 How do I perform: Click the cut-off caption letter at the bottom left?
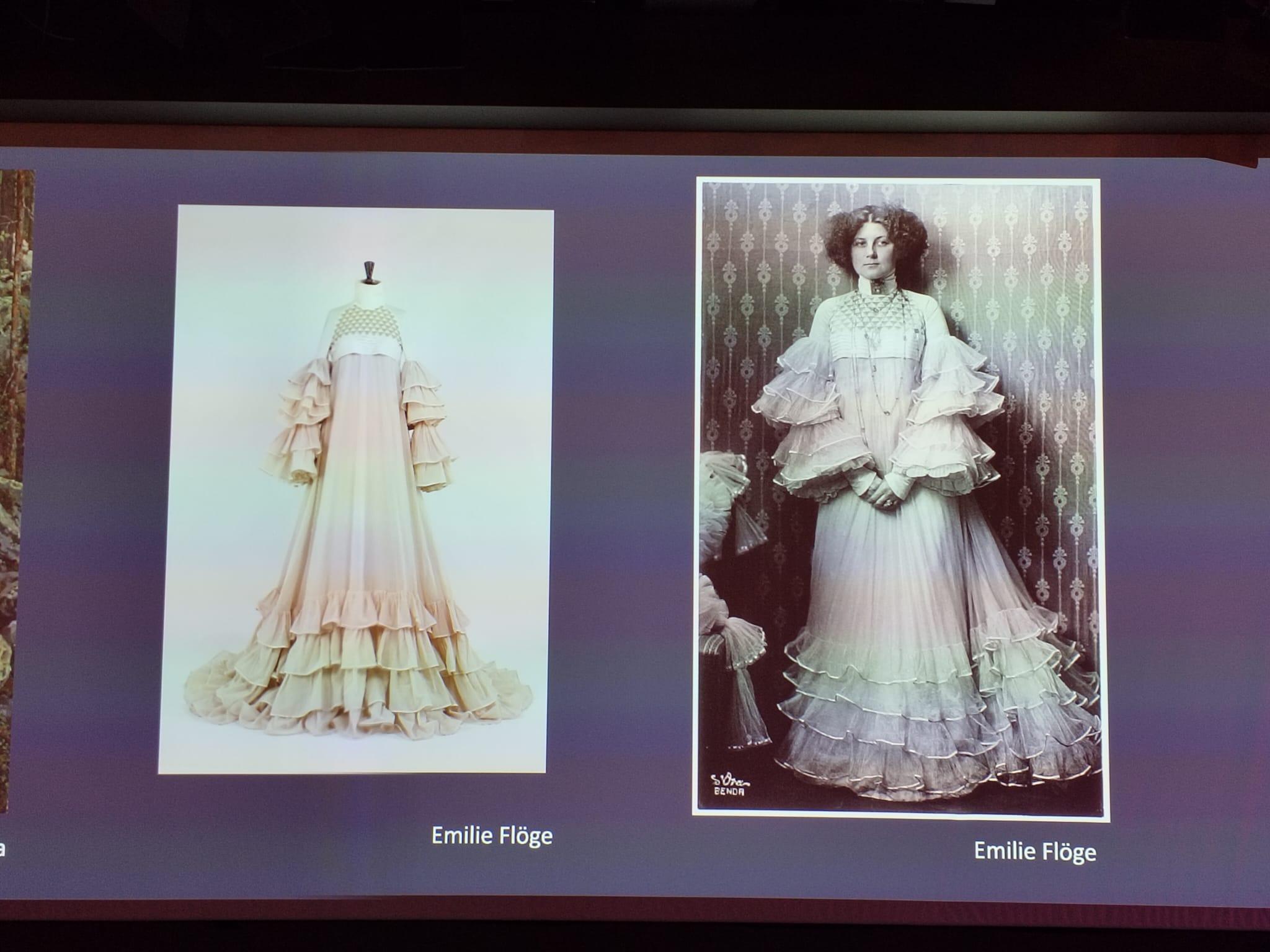(x=2, y=848)
